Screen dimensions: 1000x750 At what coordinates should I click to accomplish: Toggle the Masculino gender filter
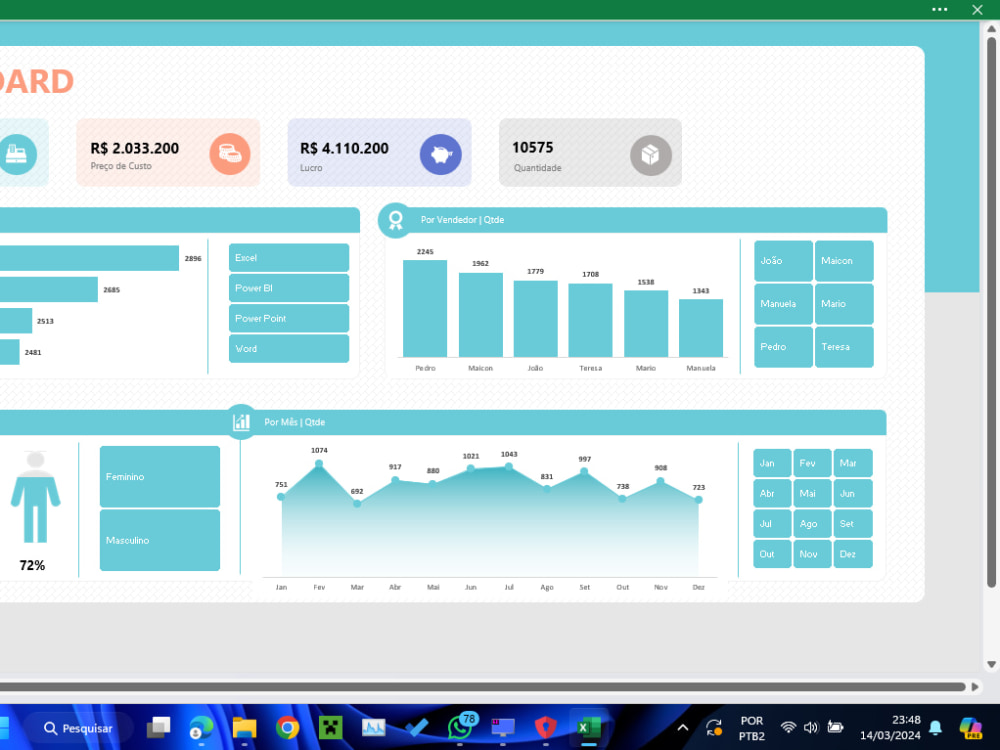(x=159, y=540)
